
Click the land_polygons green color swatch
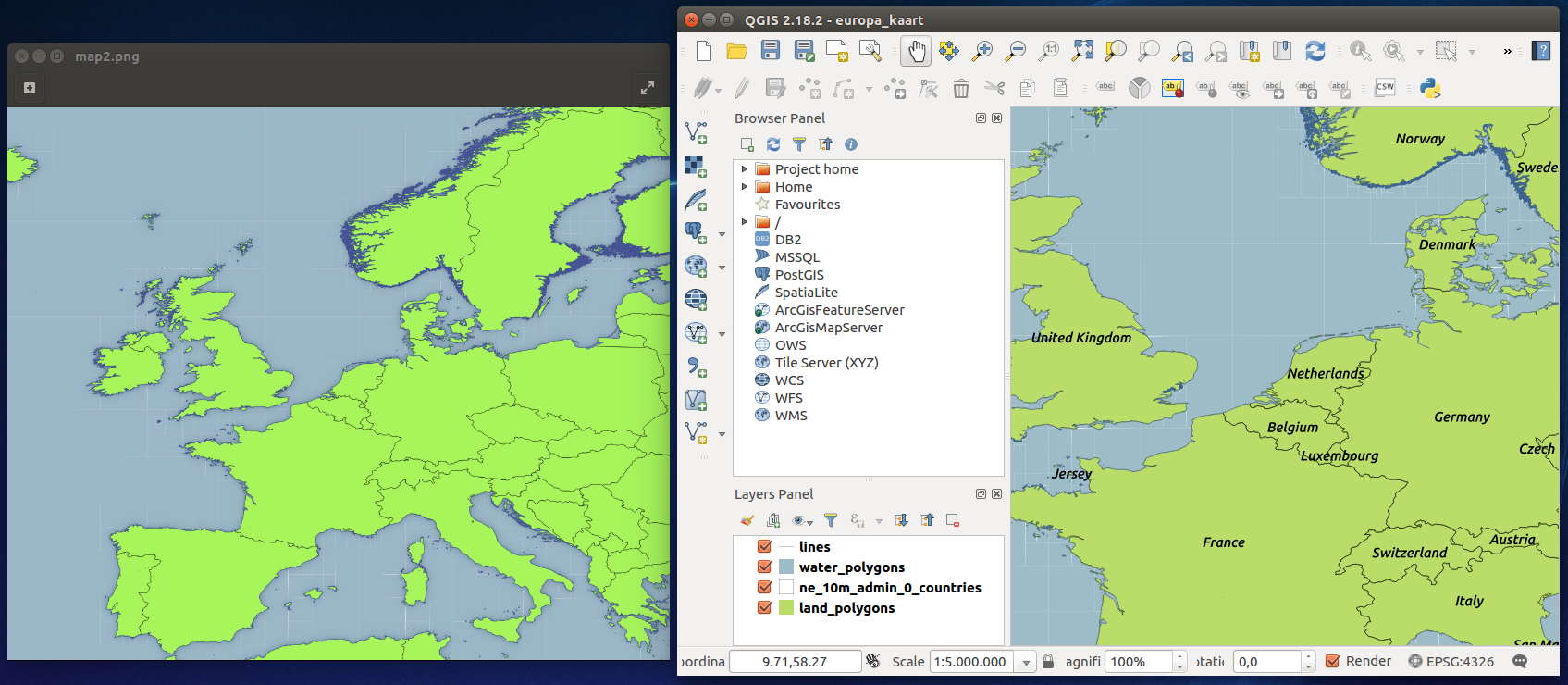point(786,607)
